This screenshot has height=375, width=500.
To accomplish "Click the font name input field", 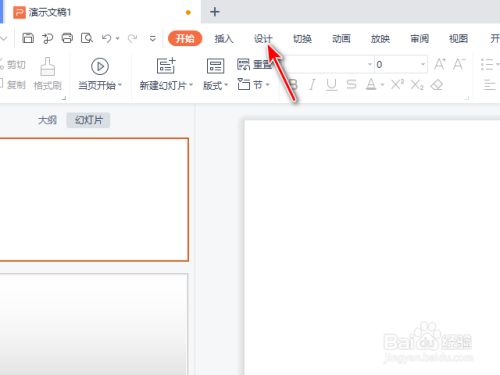I will tap(327, 64).
